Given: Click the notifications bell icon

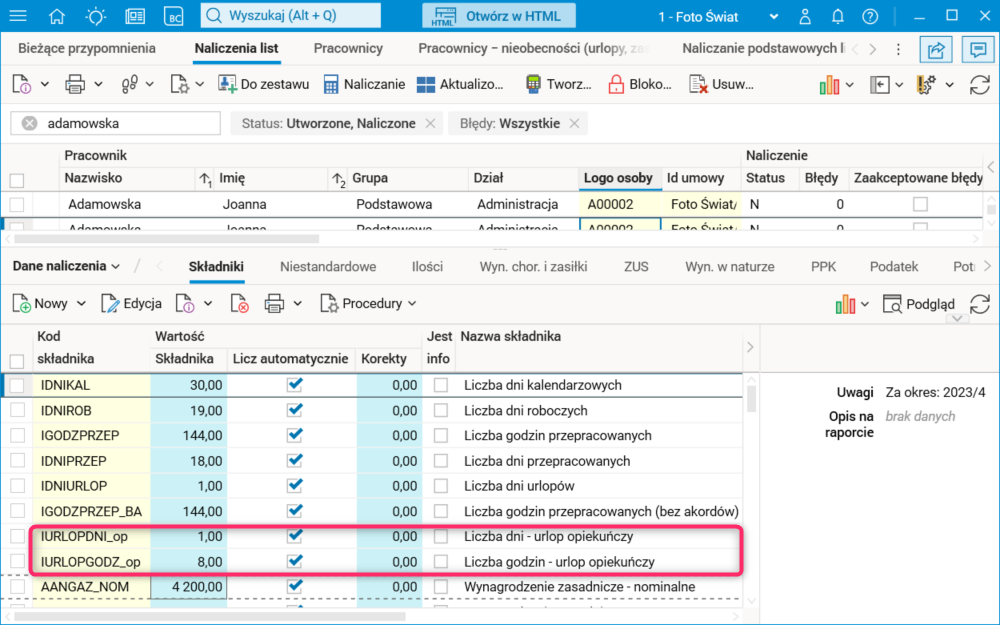Looking at the screenshot, I should [838, 17].
